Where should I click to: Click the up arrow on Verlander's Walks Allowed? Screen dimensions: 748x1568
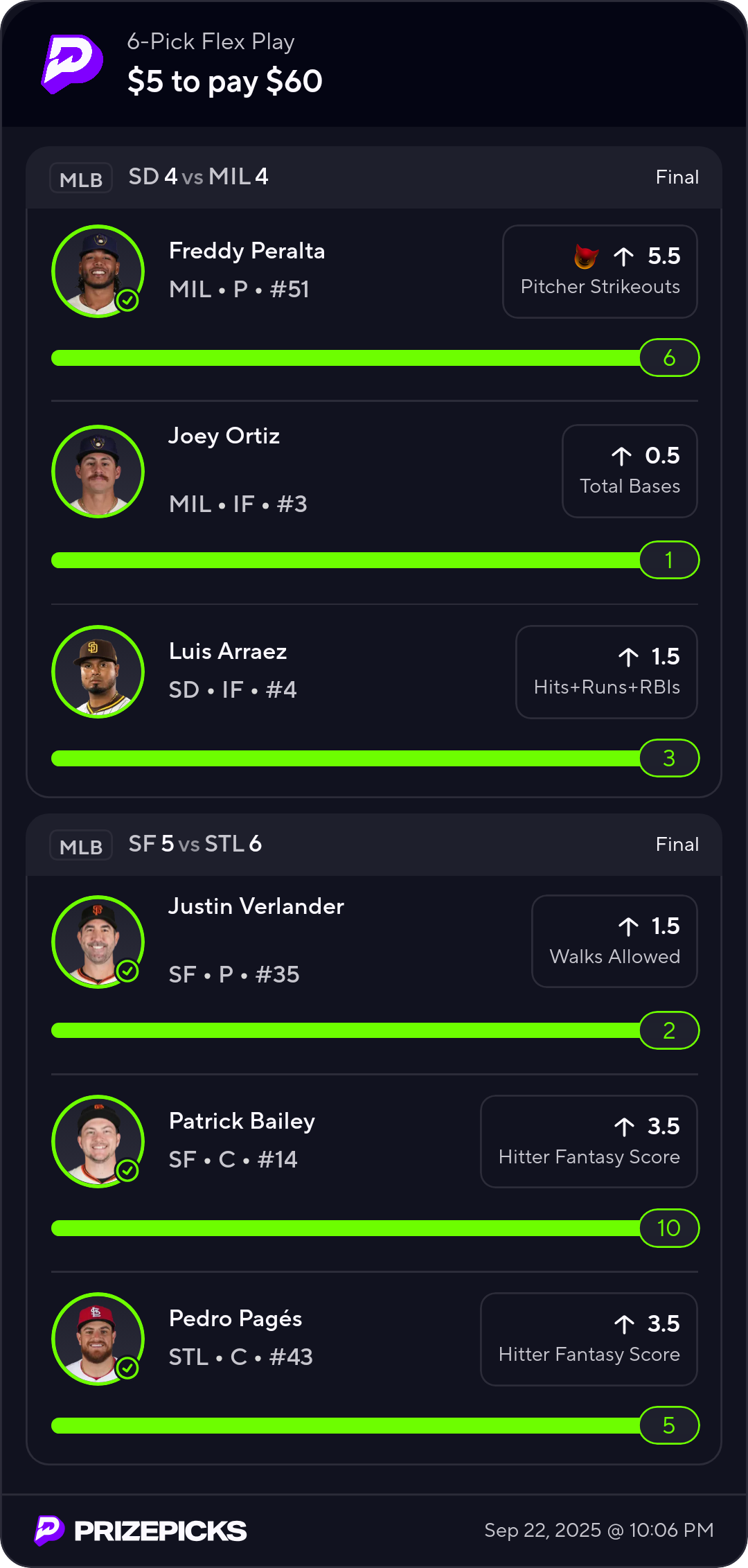pos(628,926)
